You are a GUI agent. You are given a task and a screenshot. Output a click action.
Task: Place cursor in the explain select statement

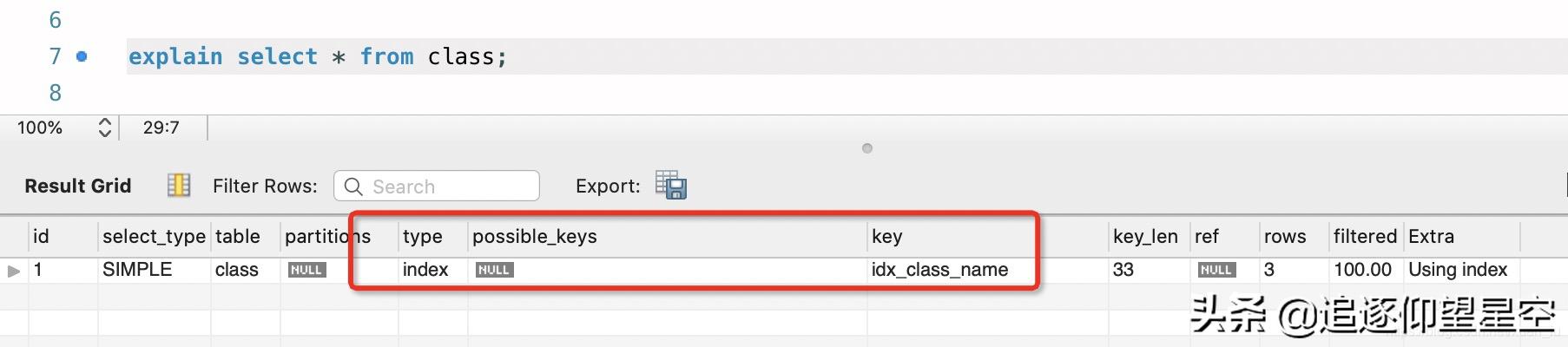click(x=317, y=56)
